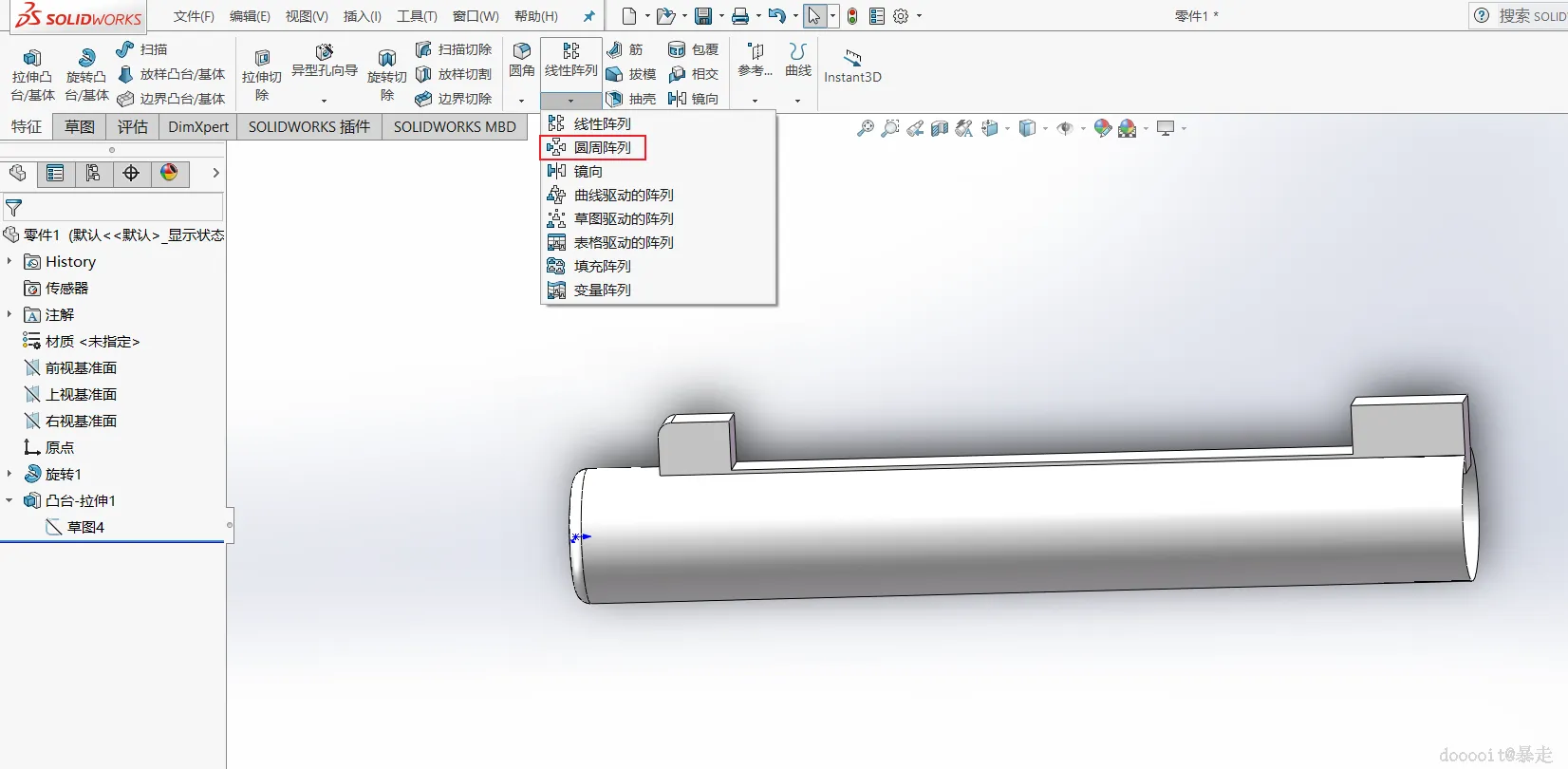Open the Reference Geometry (参考...) tool
Screen dimensions: 1568x769
pos(756,60)
